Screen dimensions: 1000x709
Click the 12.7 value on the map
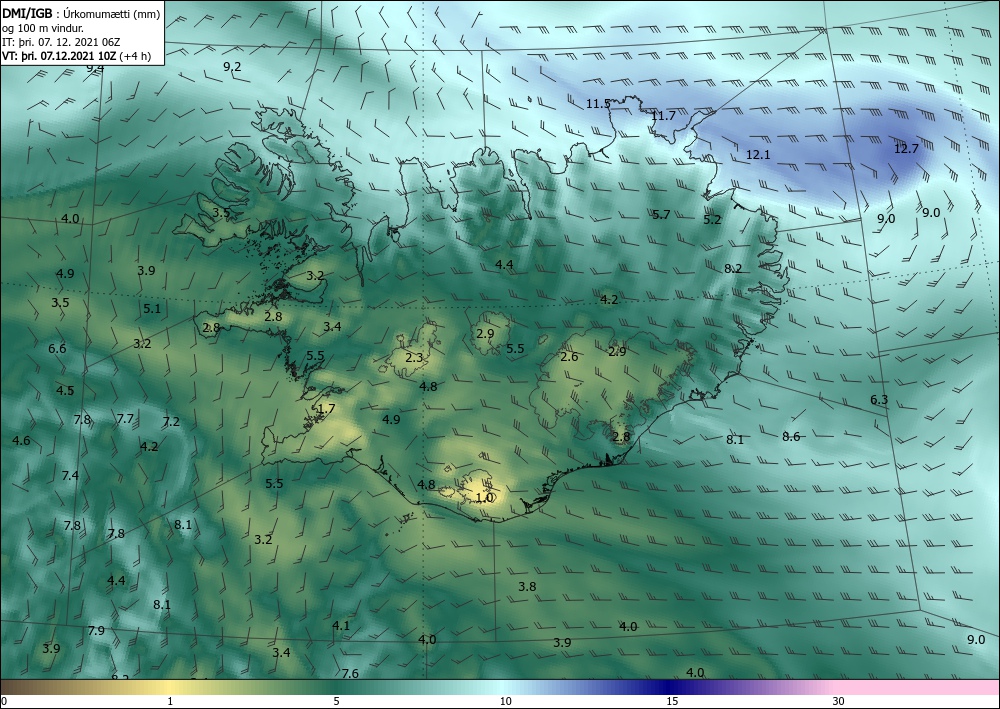[x=906, y=149]
